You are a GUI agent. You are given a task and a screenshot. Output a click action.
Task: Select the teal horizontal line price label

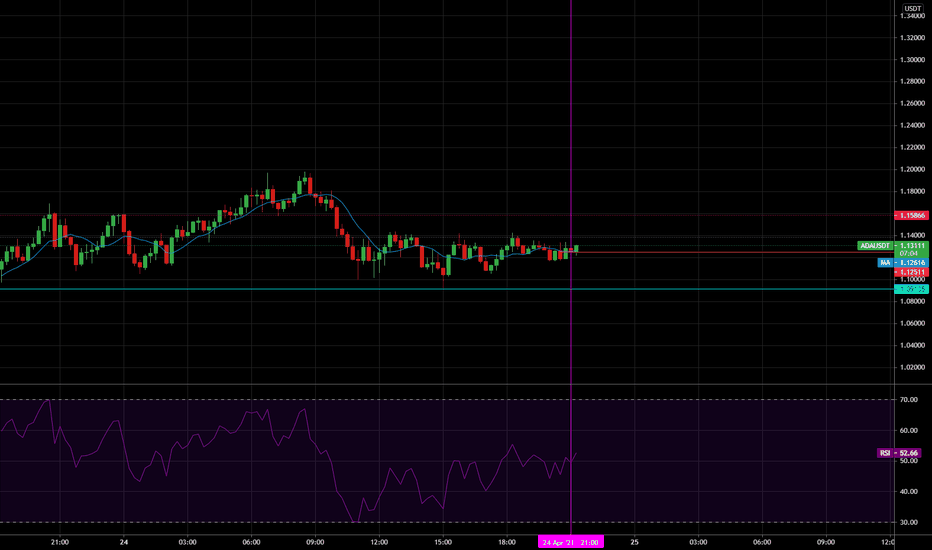pyautogui.click(x=911, y=289)
